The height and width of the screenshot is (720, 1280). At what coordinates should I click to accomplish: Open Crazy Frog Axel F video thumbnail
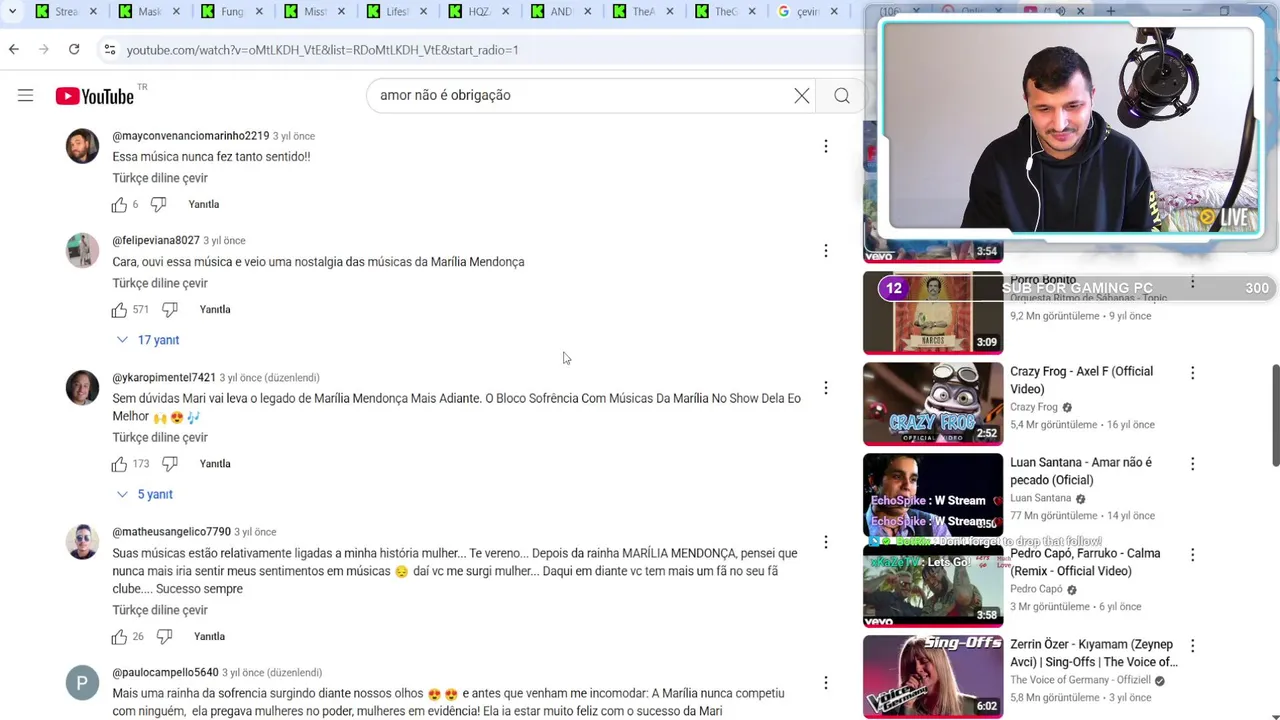tap(933, 403)
